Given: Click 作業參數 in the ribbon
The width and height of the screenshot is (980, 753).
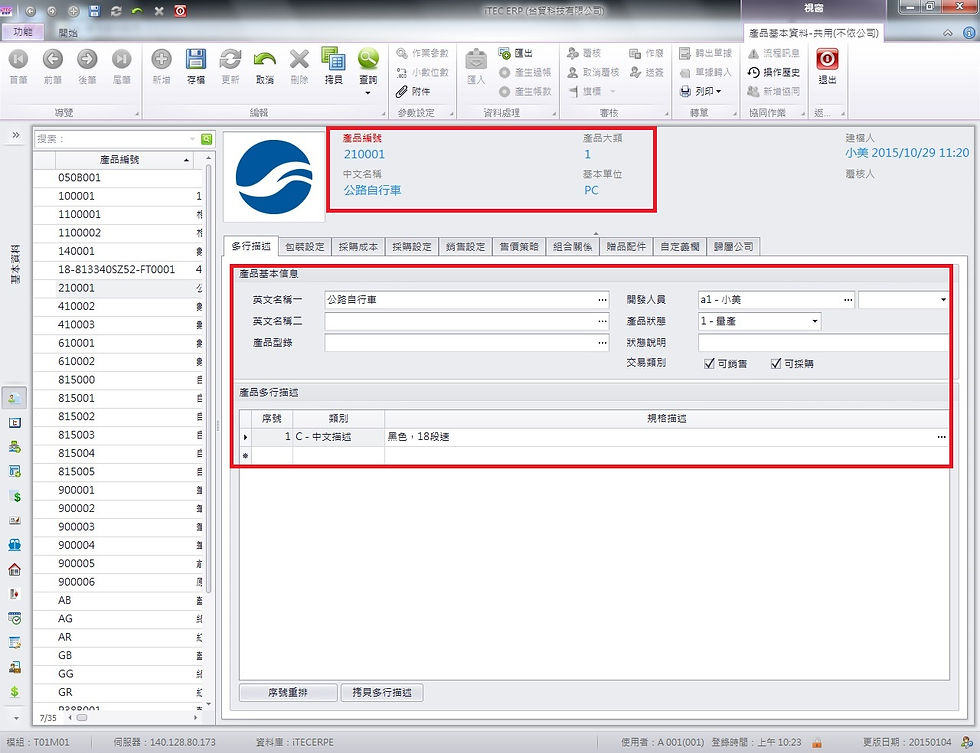Looking at the screenshot, I should click(422, 53).
